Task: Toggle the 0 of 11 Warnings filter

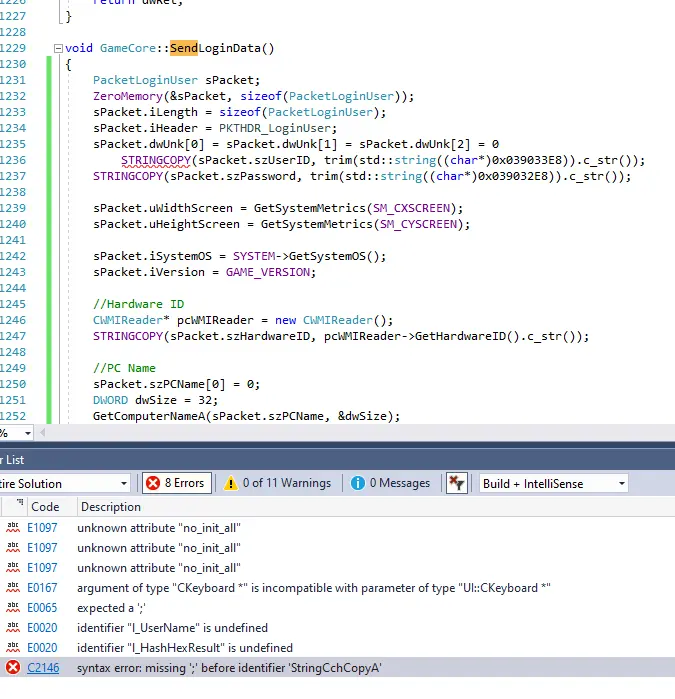Action: [x=278, y=483]
